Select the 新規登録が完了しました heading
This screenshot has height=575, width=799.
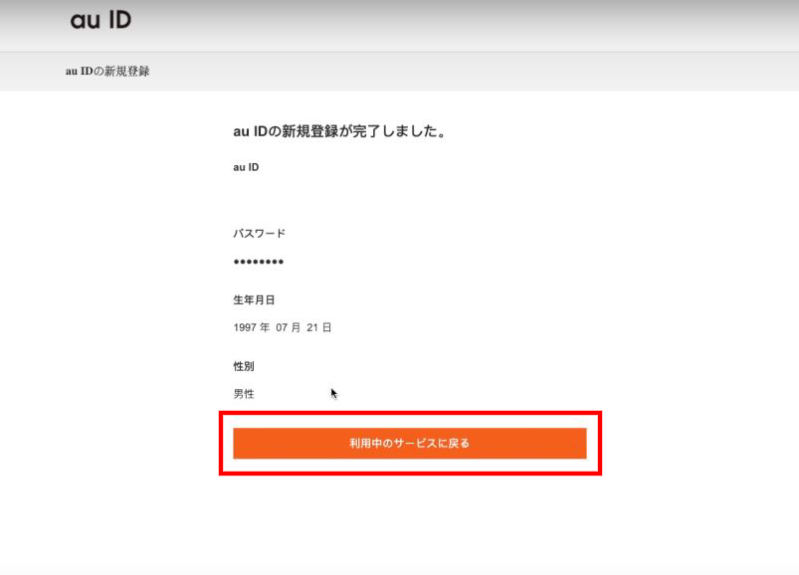coord(339,131)
